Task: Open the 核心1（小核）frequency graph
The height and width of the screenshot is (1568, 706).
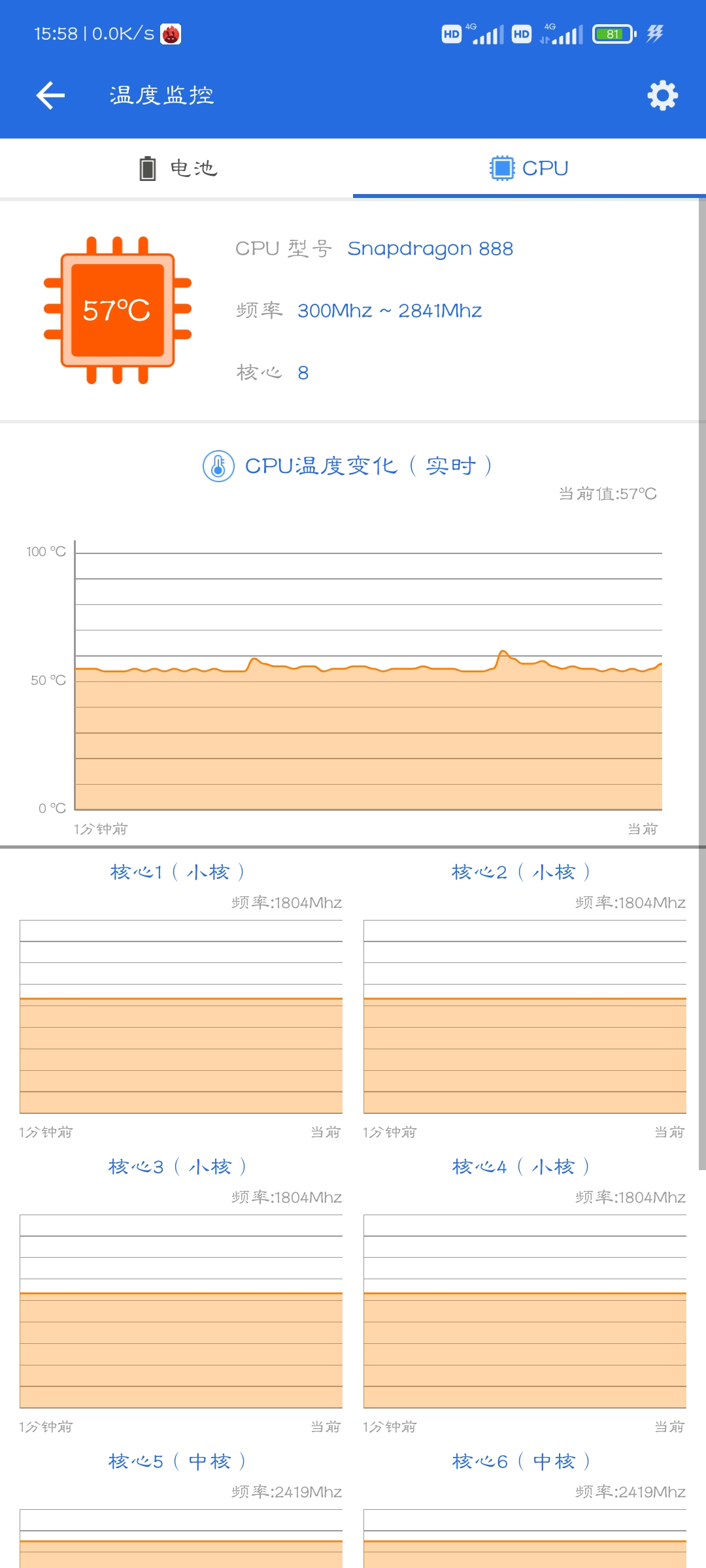Action: 181,1017
